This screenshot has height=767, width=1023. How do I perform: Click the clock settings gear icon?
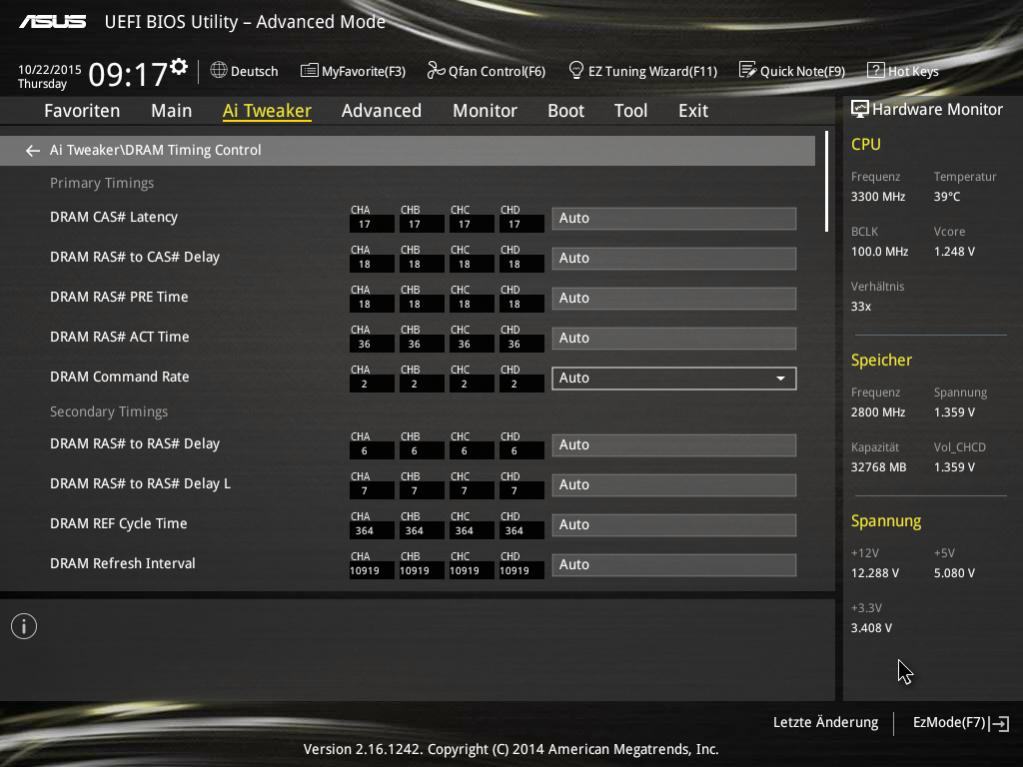point(179,66)
